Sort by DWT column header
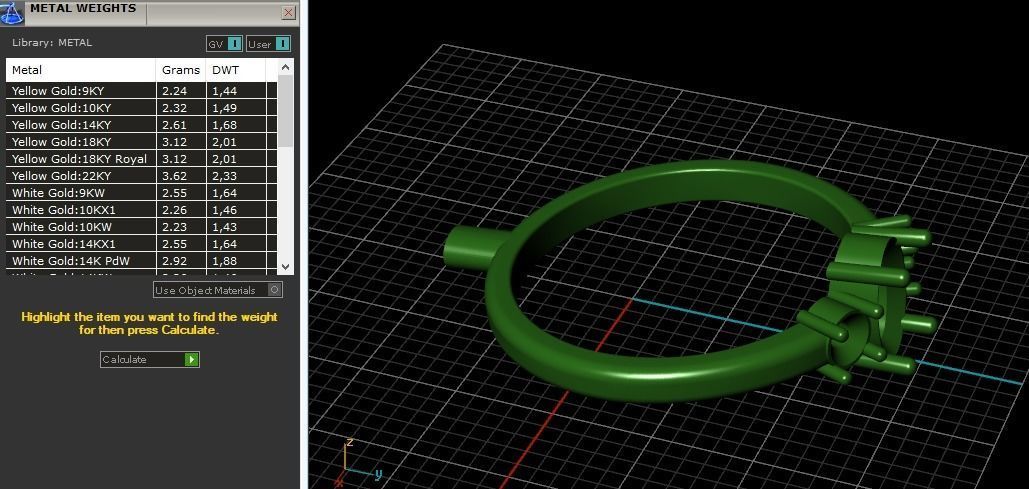Screen dimensions: 1029x489 (236, 70)
